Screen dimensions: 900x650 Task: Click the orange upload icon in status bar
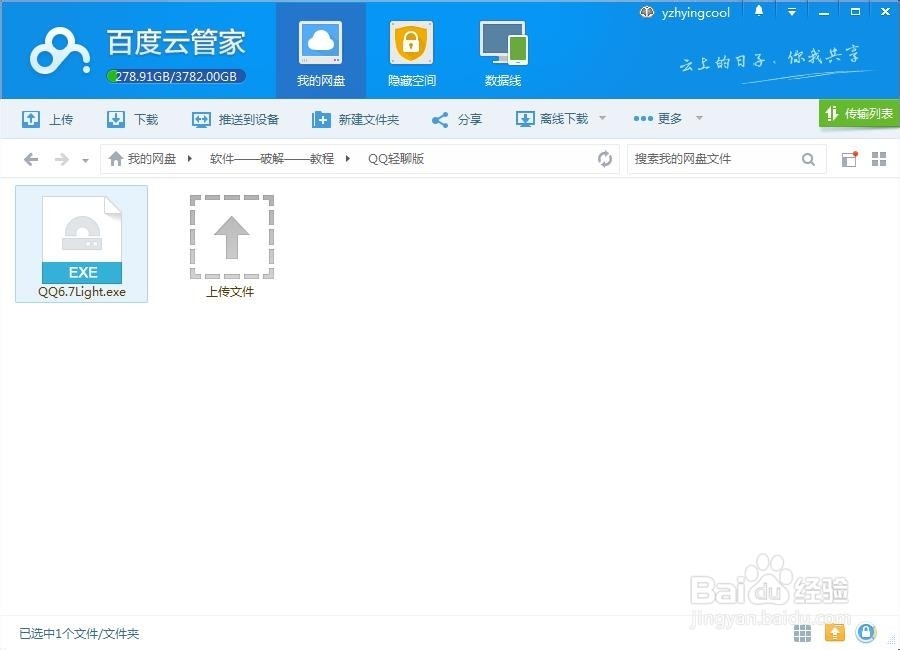click(835, 633)
